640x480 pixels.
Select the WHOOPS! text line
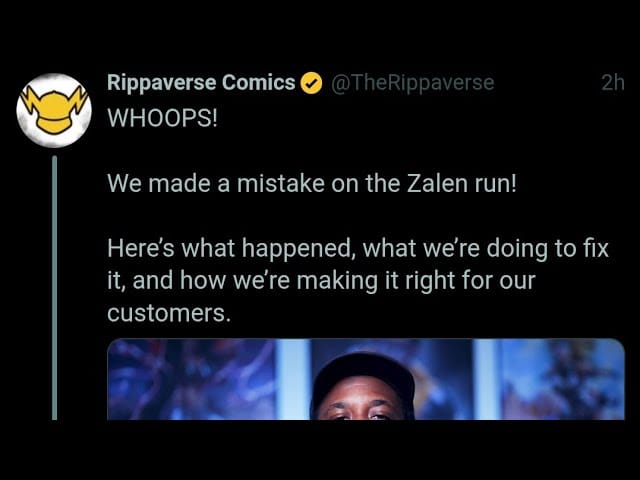(162, 118)
